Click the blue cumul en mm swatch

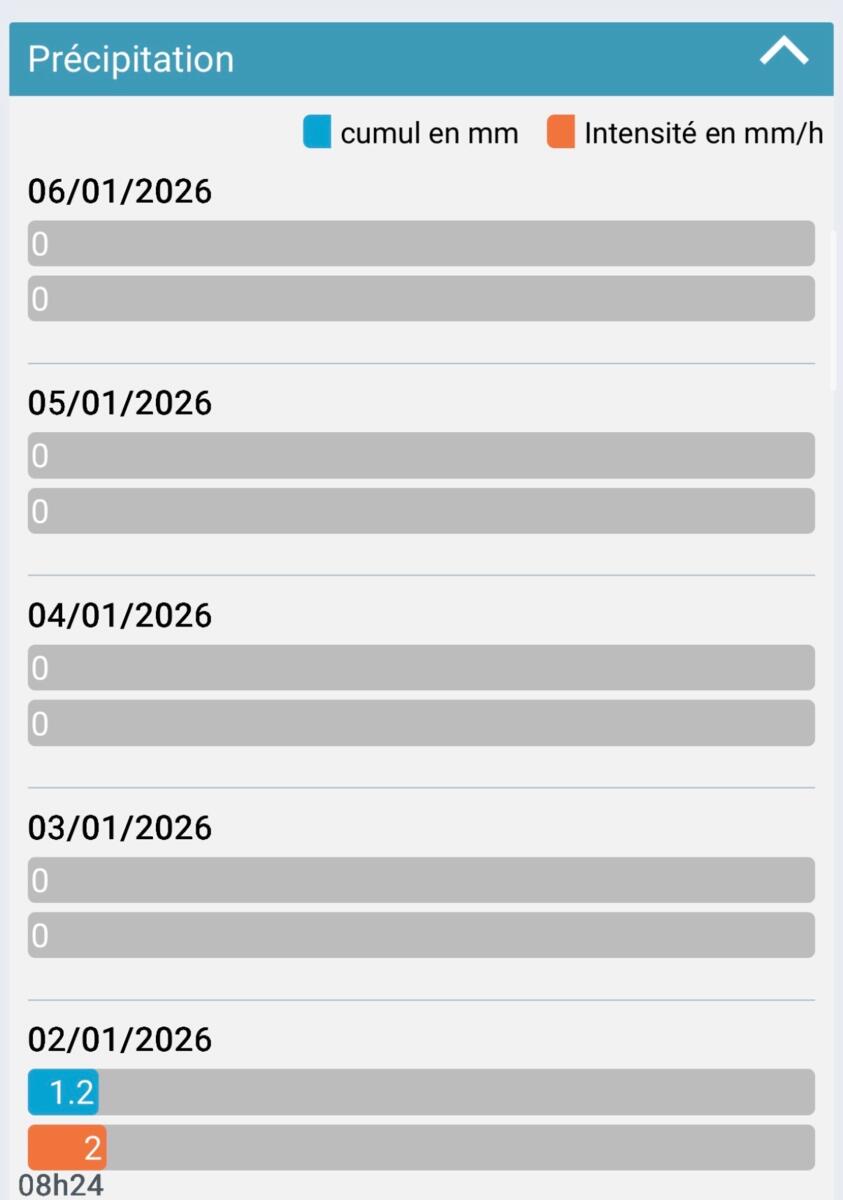(x=317, y=133)
